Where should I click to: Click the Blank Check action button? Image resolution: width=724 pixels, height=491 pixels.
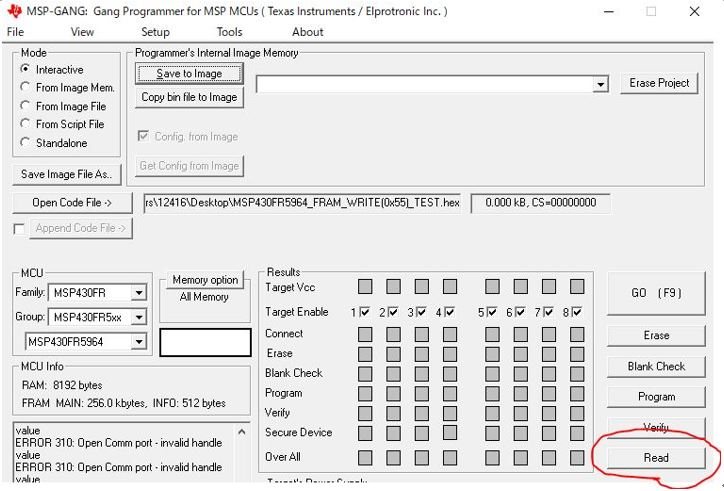[x=656, y=366]
